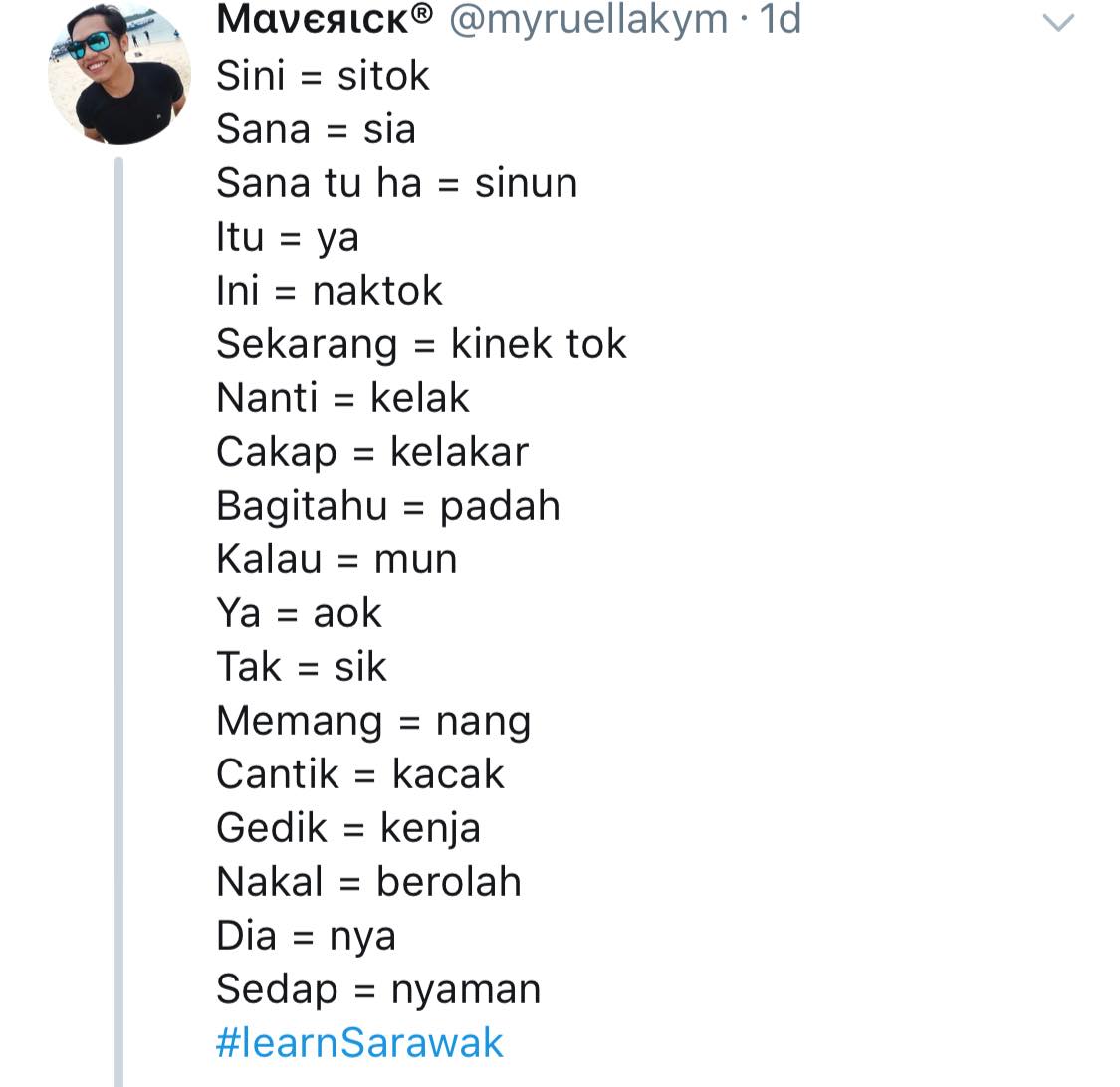Image resolution: width=1120 pixels, height=1087 pixels.
Task: Select the 'Memang = nang' text
Action: [x=373, y=722]
